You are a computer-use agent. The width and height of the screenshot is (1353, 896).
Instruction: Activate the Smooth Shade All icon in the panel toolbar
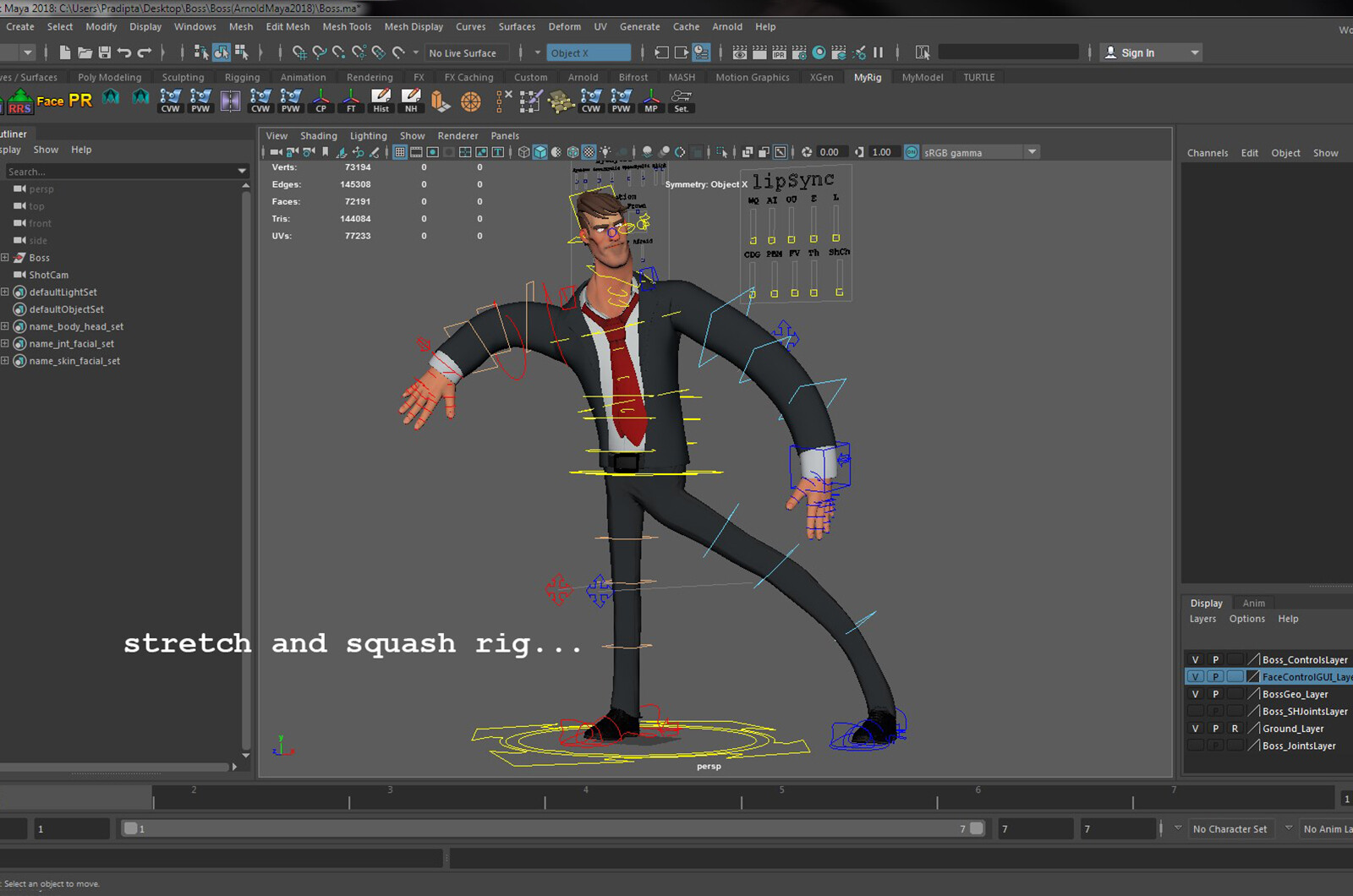pyautogui.click(x=541, y=152)
